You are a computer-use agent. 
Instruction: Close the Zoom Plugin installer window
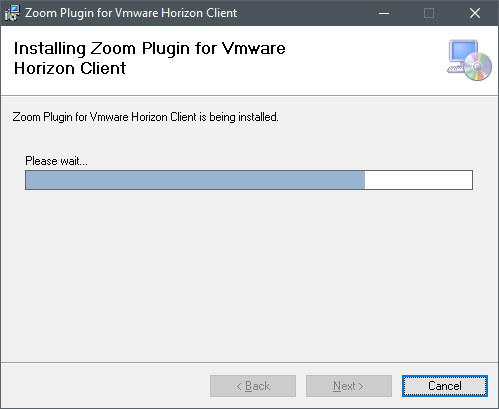(x=475, y=13)
